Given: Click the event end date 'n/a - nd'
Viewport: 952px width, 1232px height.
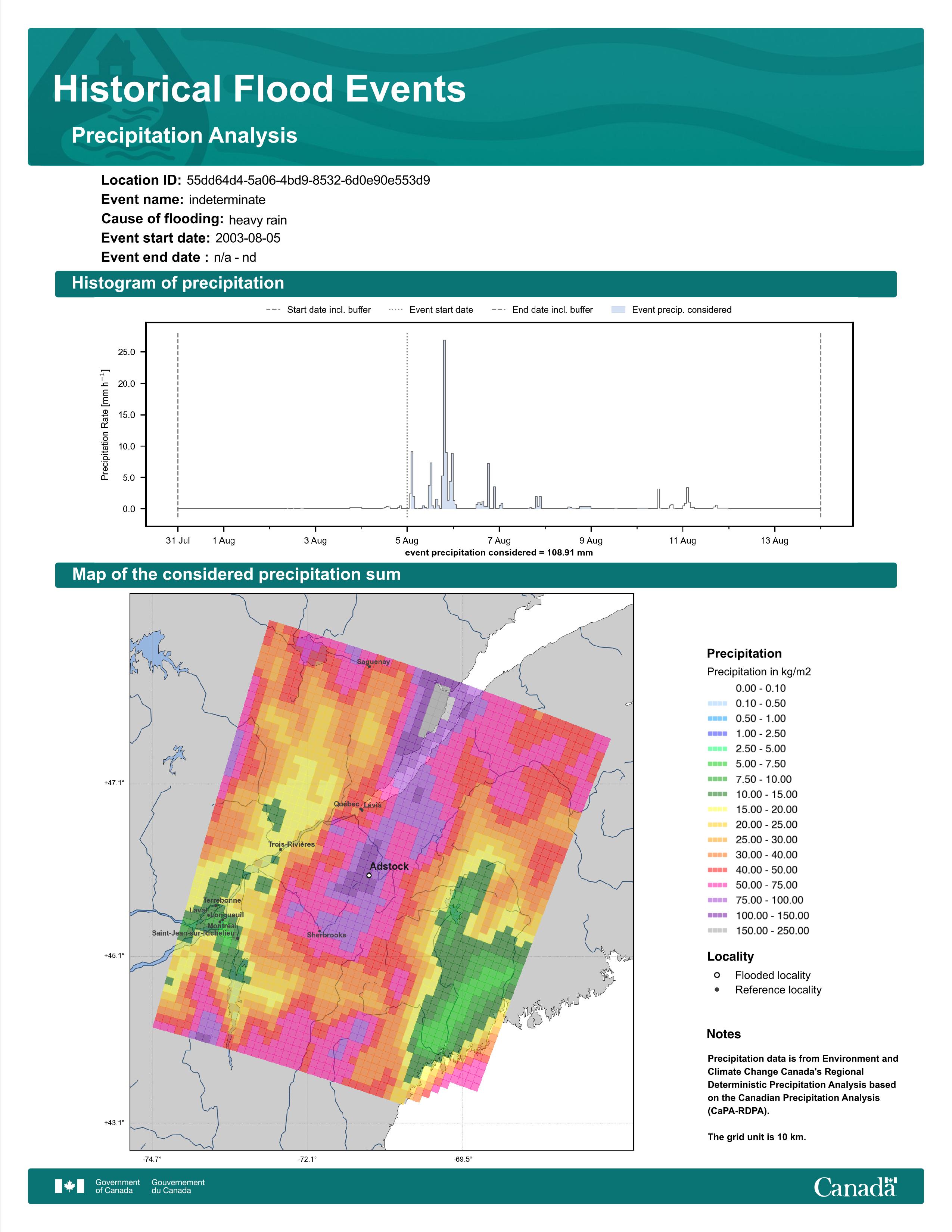Looking at the screenshot, I should coord(235,258).
